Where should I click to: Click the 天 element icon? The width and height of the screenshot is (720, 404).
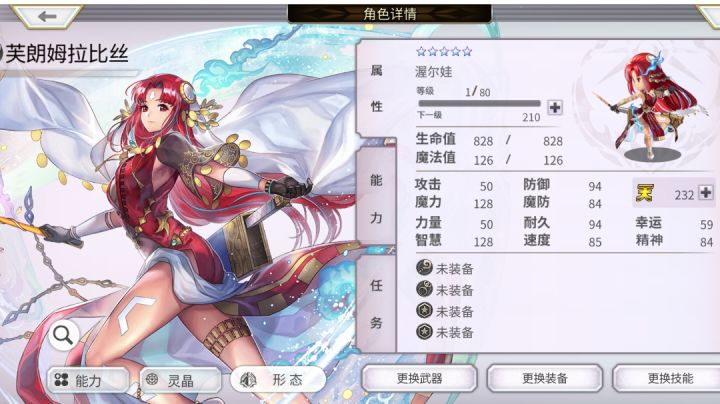click(x=645, y=193)
